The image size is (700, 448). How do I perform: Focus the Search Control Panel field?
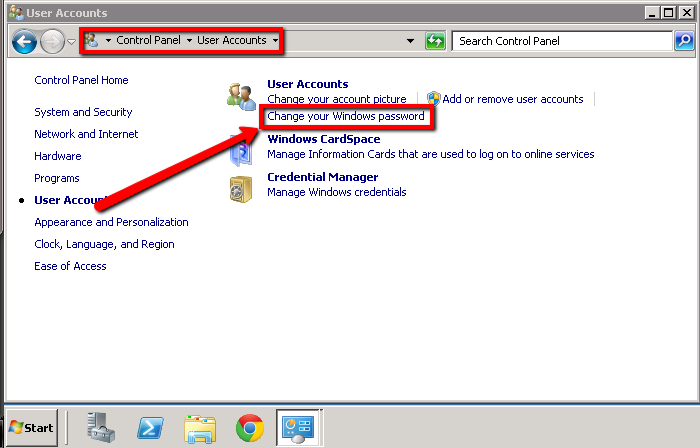(562, 41)
